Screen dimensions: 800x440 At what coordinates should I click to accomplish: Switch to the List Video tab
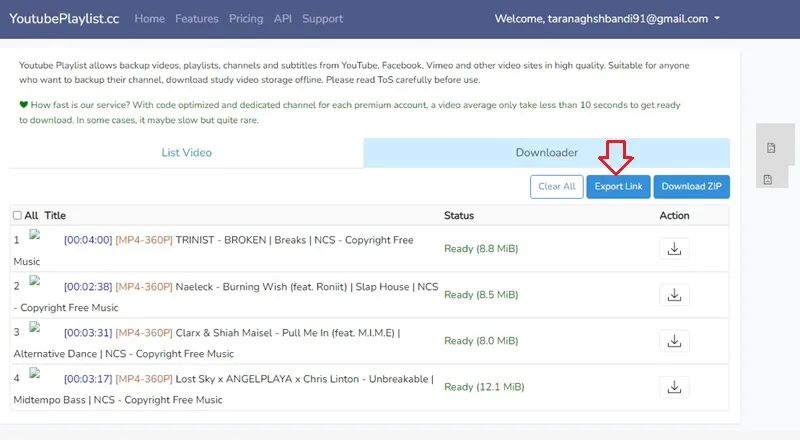[x=186, y=153]
